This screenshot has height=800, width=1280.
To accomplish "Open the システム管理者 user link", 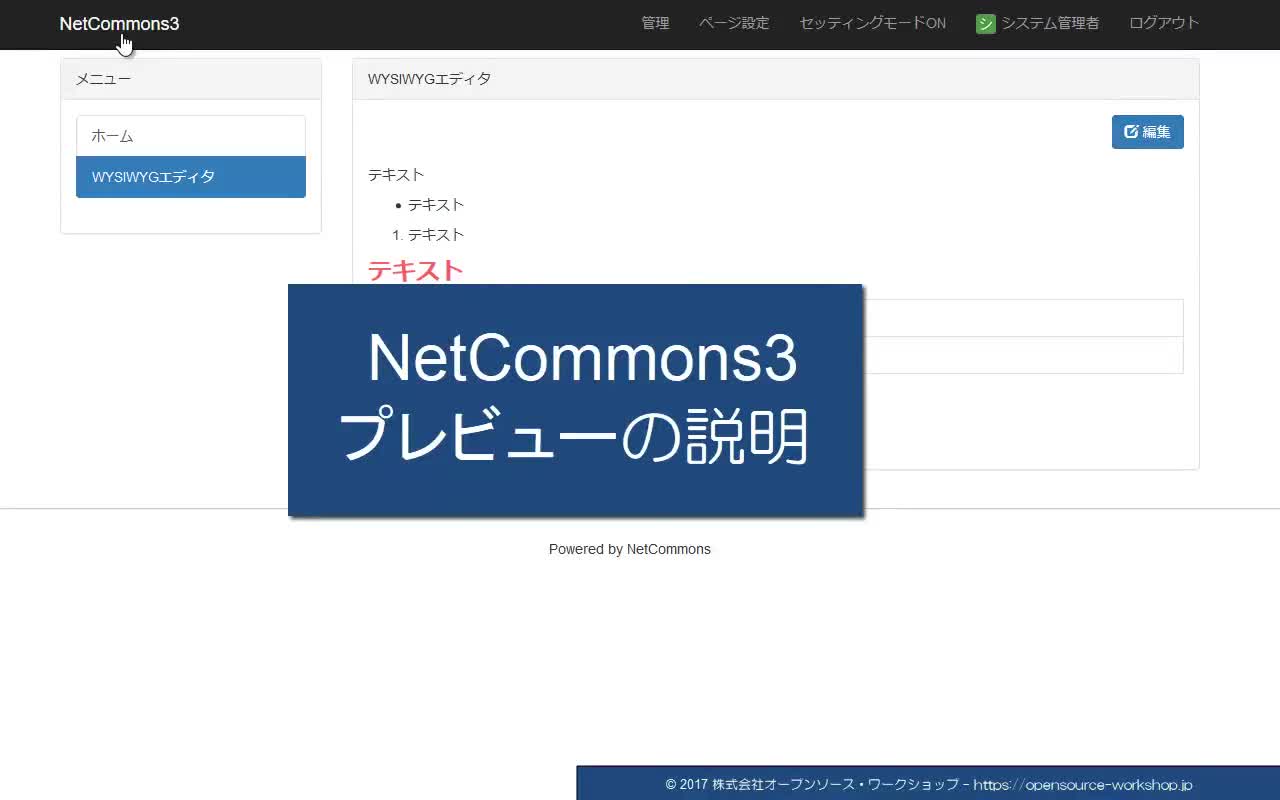I will [1050, 23].
